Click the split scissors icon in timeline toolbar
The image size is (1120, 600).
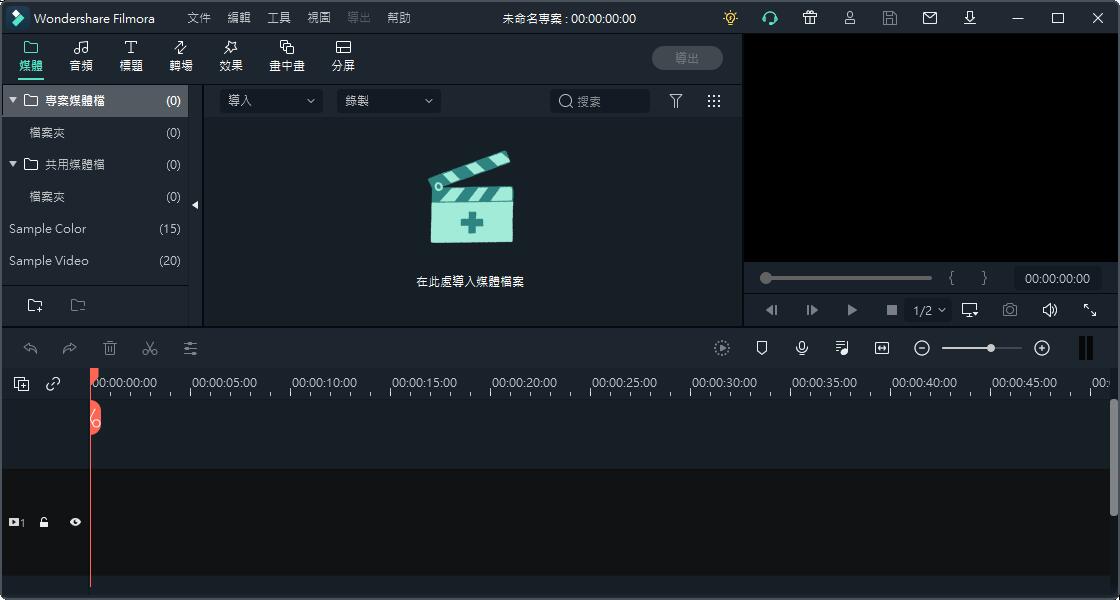click(150, 348)
